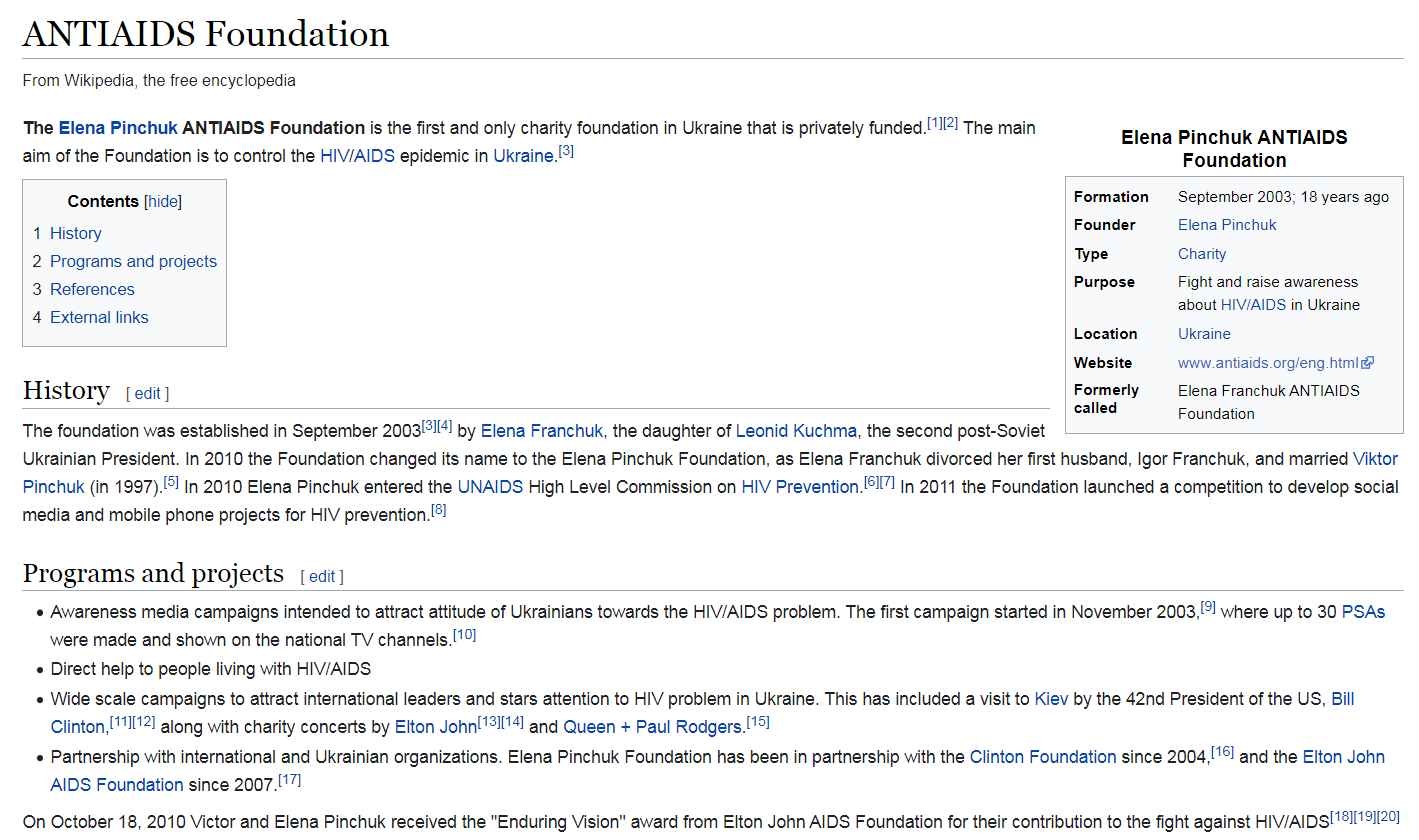
Task: Open the Kiev article link
Action: click(1051, 699)
